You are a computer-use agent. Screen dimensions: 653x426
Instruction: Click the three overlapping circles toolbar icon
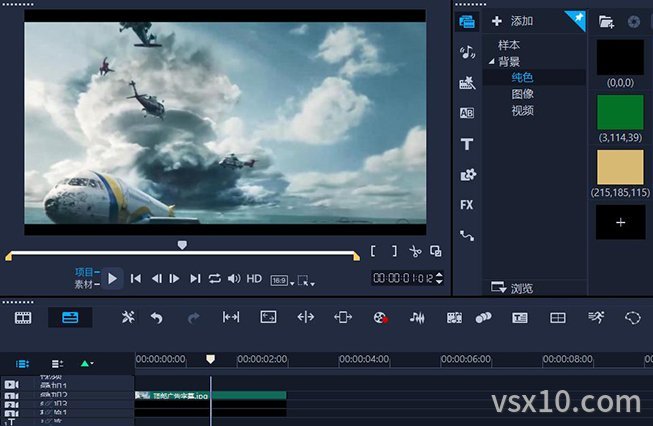click(x=483, y=318)
